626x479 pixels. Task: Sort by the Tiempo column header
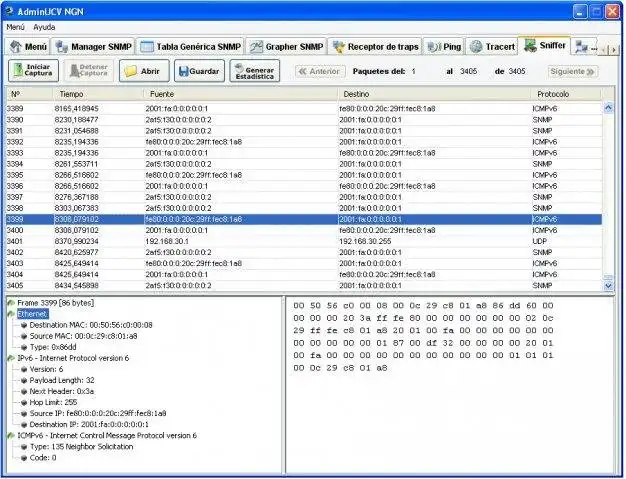tap(98, 94)
